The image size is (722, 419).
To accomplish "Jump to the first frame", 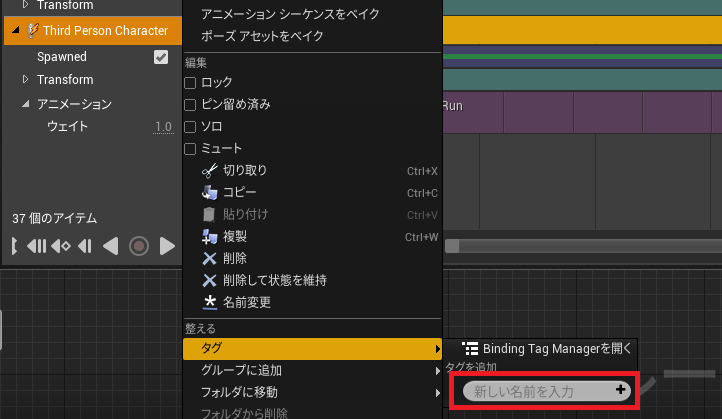I will (x=36, y=246).
